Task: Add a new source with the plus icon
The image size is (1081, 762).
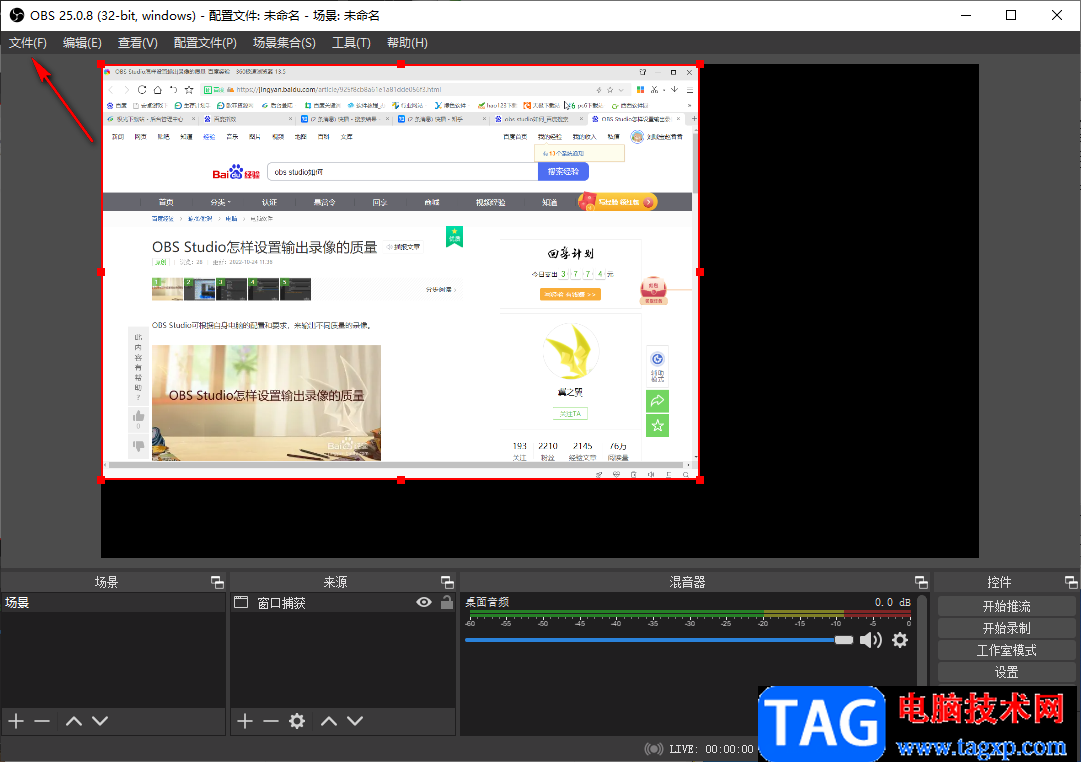Action: (x=245, y=721)
